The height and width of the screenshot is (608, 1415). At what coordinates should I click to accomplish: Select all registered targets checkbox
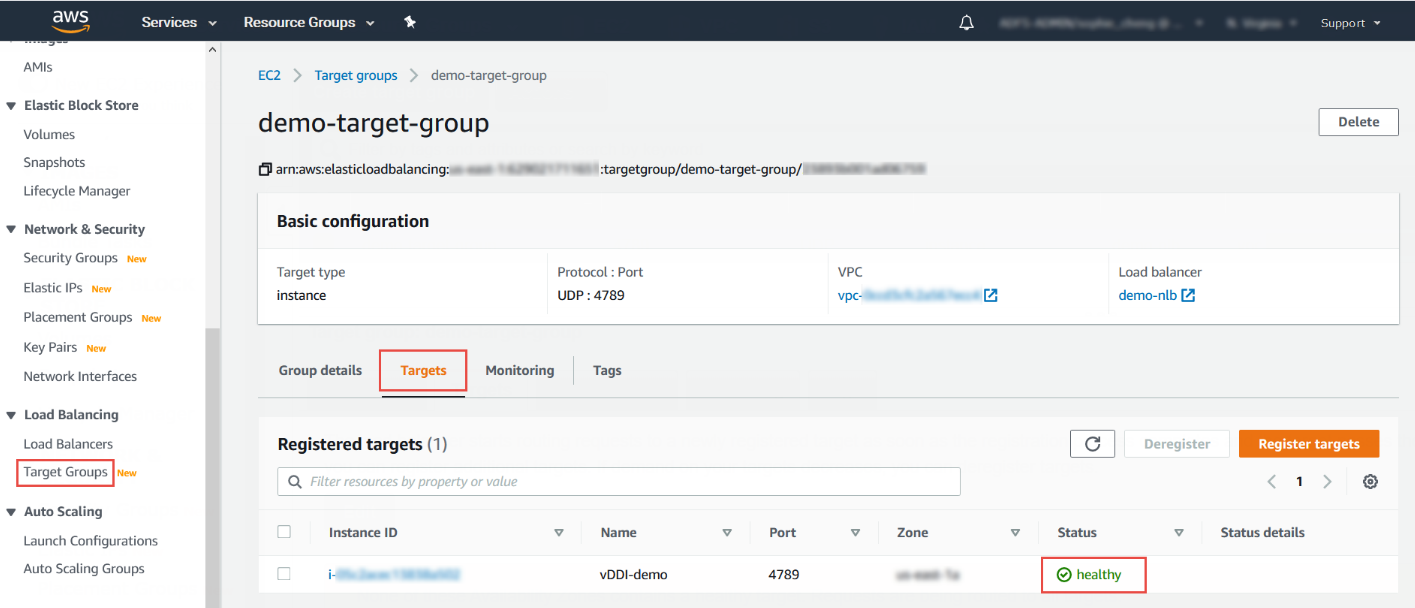(284, 532)
